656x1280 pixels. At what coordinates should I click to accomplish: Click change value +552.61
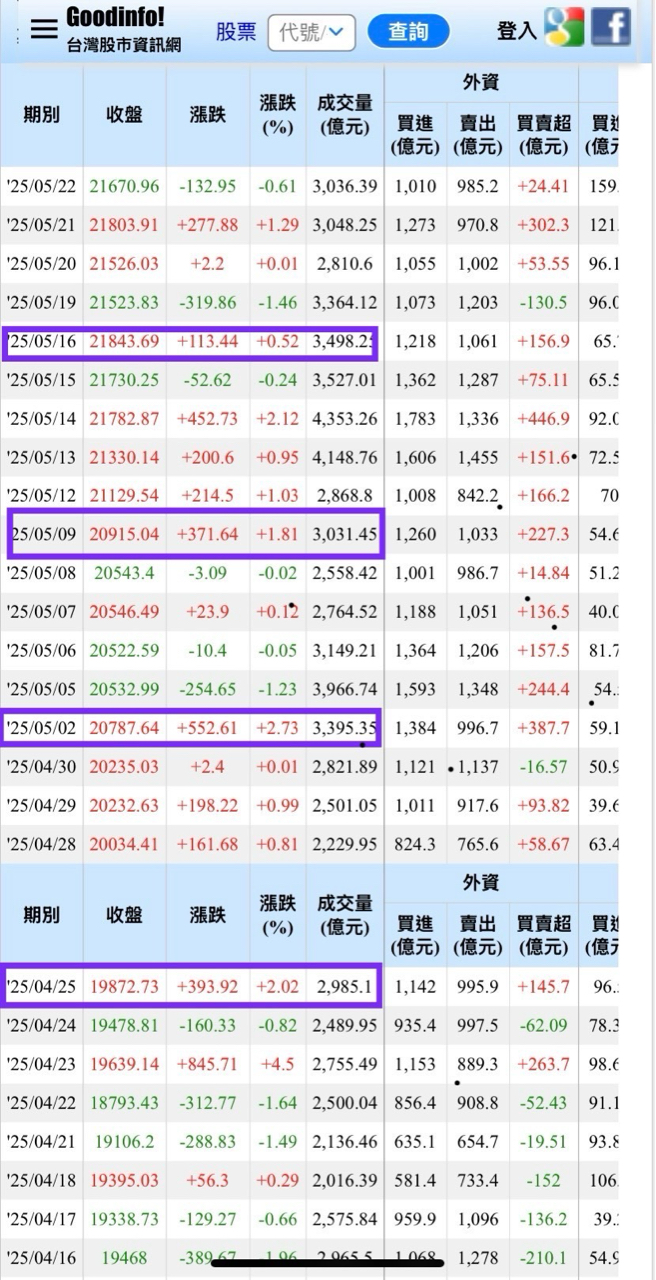[x=207, y=728]
